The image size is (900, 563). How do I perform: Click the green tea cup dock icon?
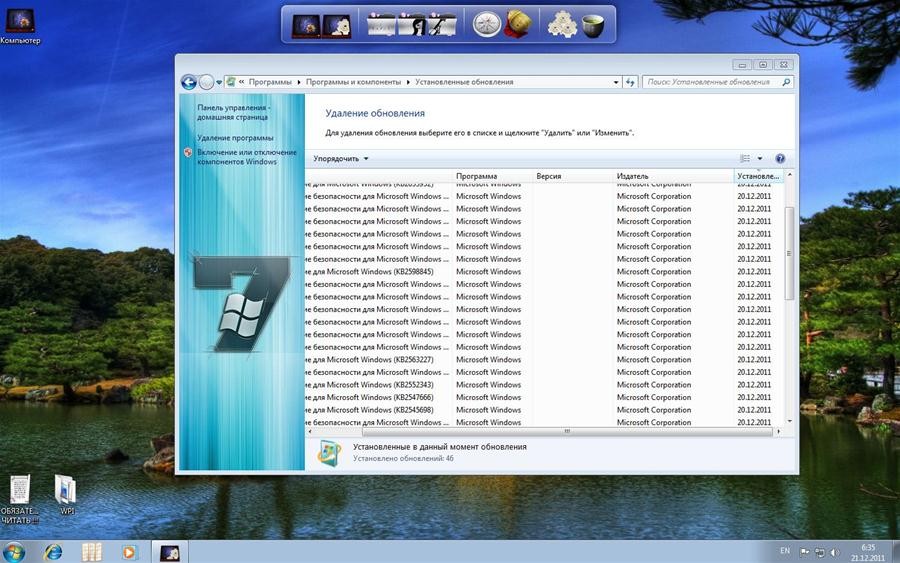[593, 26]
